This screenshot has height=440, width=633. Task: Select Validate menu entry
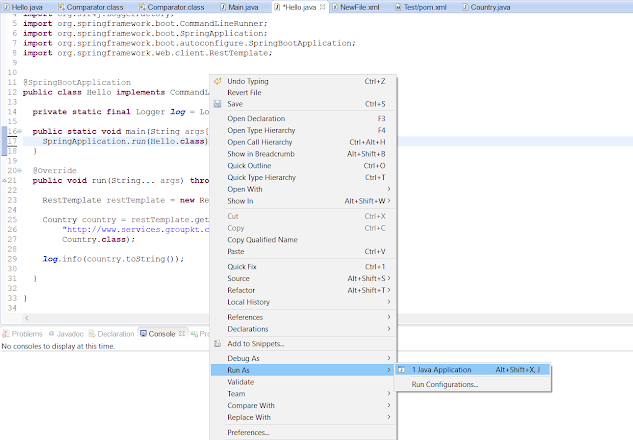(303, 381)
